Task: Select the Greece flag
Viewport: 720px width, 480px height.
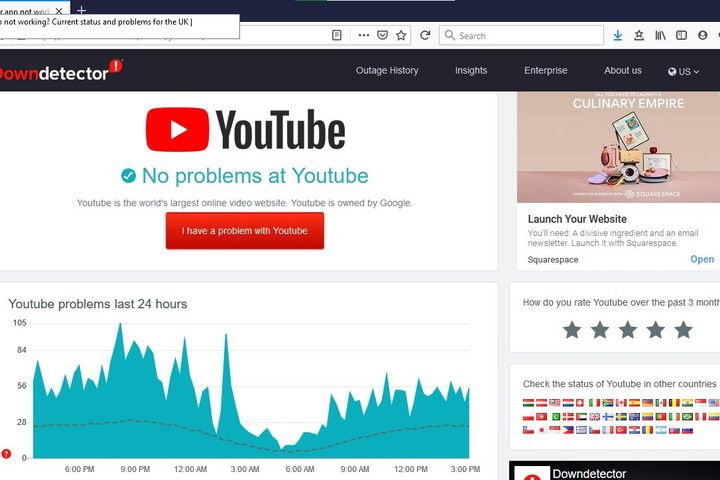Action: [581, 430]
